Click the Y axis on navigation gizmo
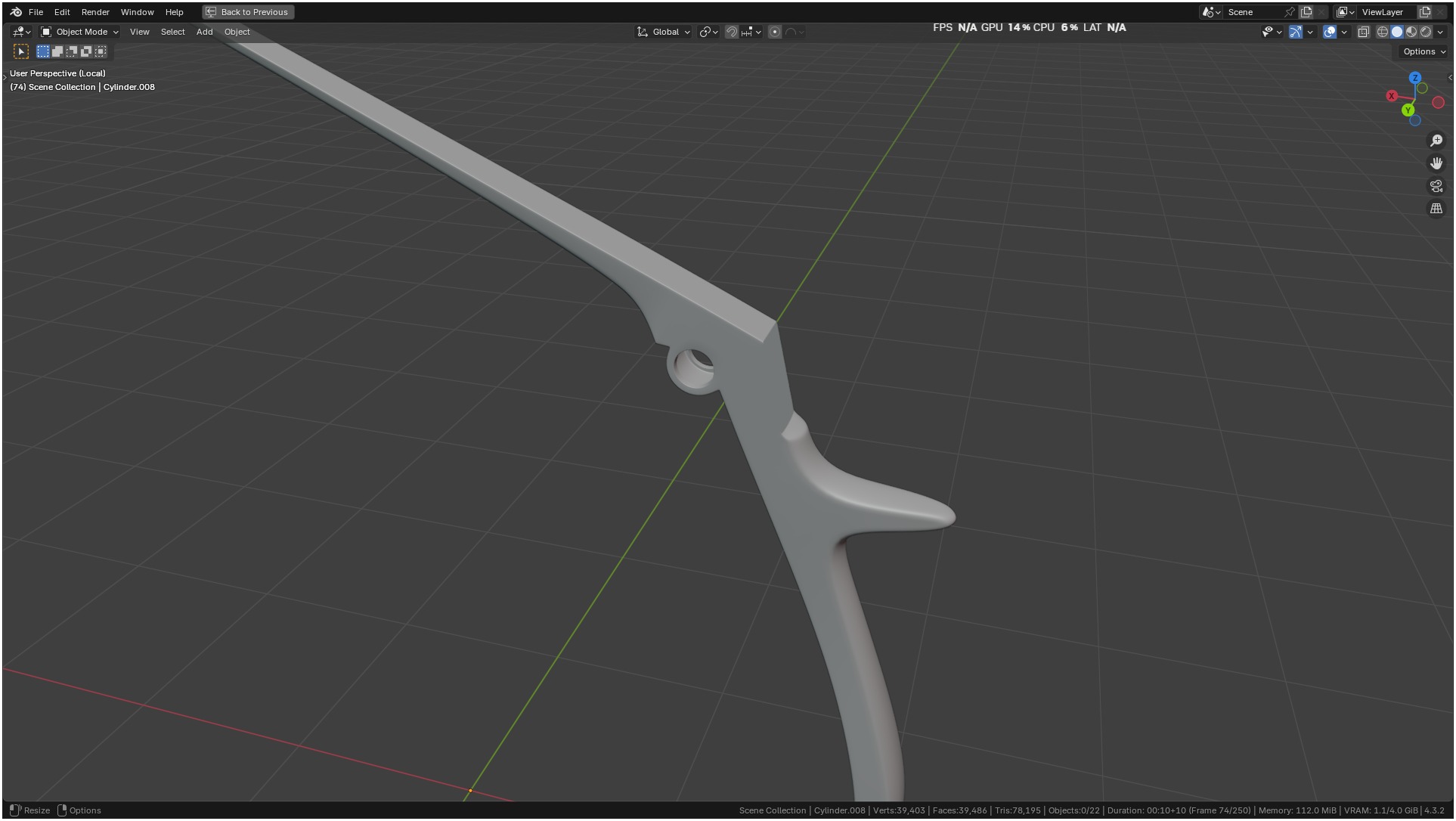This screenshot has width=1456, height=821. pyautogui.click(x=1408, y=110)
